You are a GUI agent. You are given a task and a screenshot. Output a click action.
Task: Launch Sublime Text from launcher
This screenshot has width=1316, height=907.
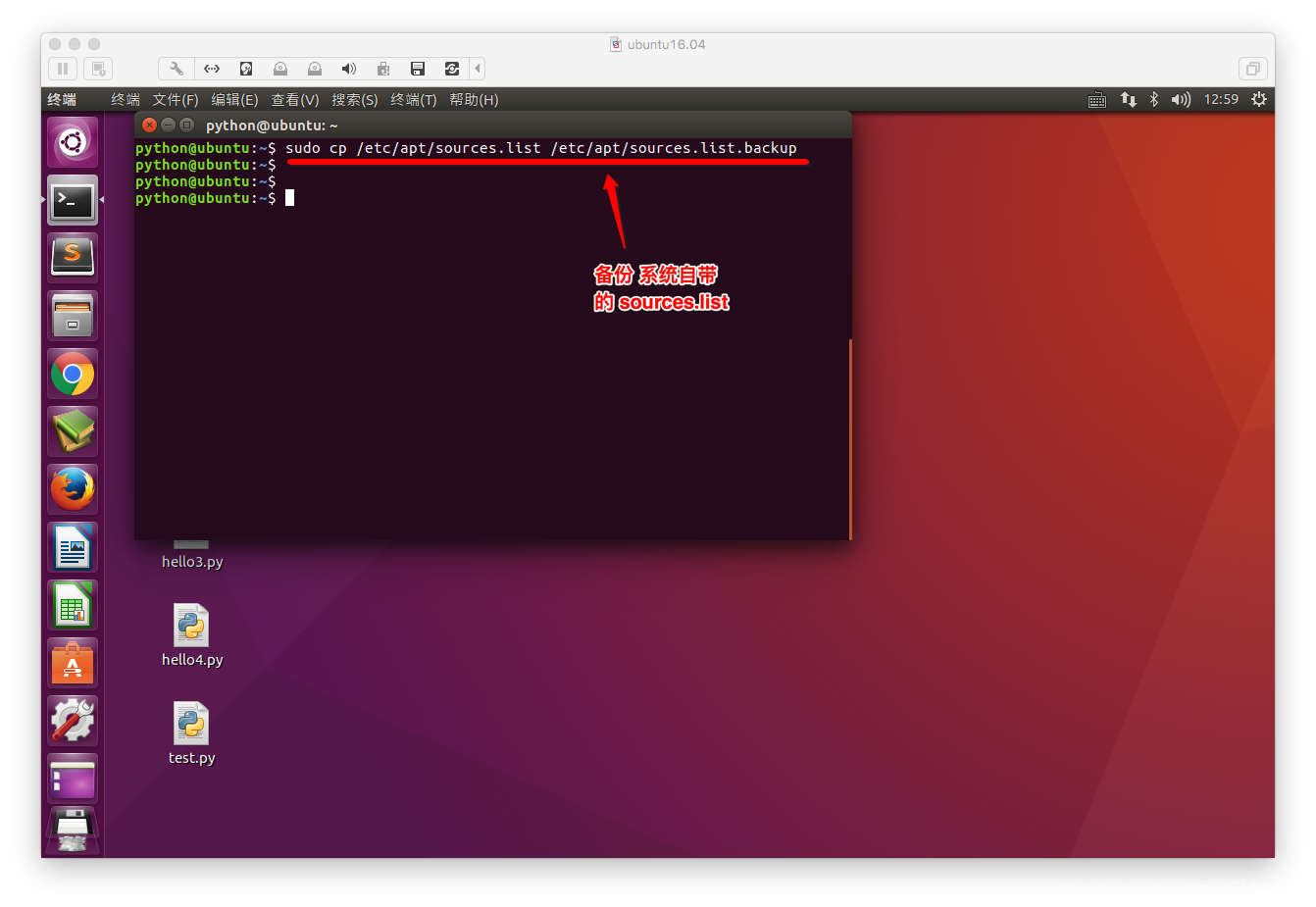[x=73, y=258]
